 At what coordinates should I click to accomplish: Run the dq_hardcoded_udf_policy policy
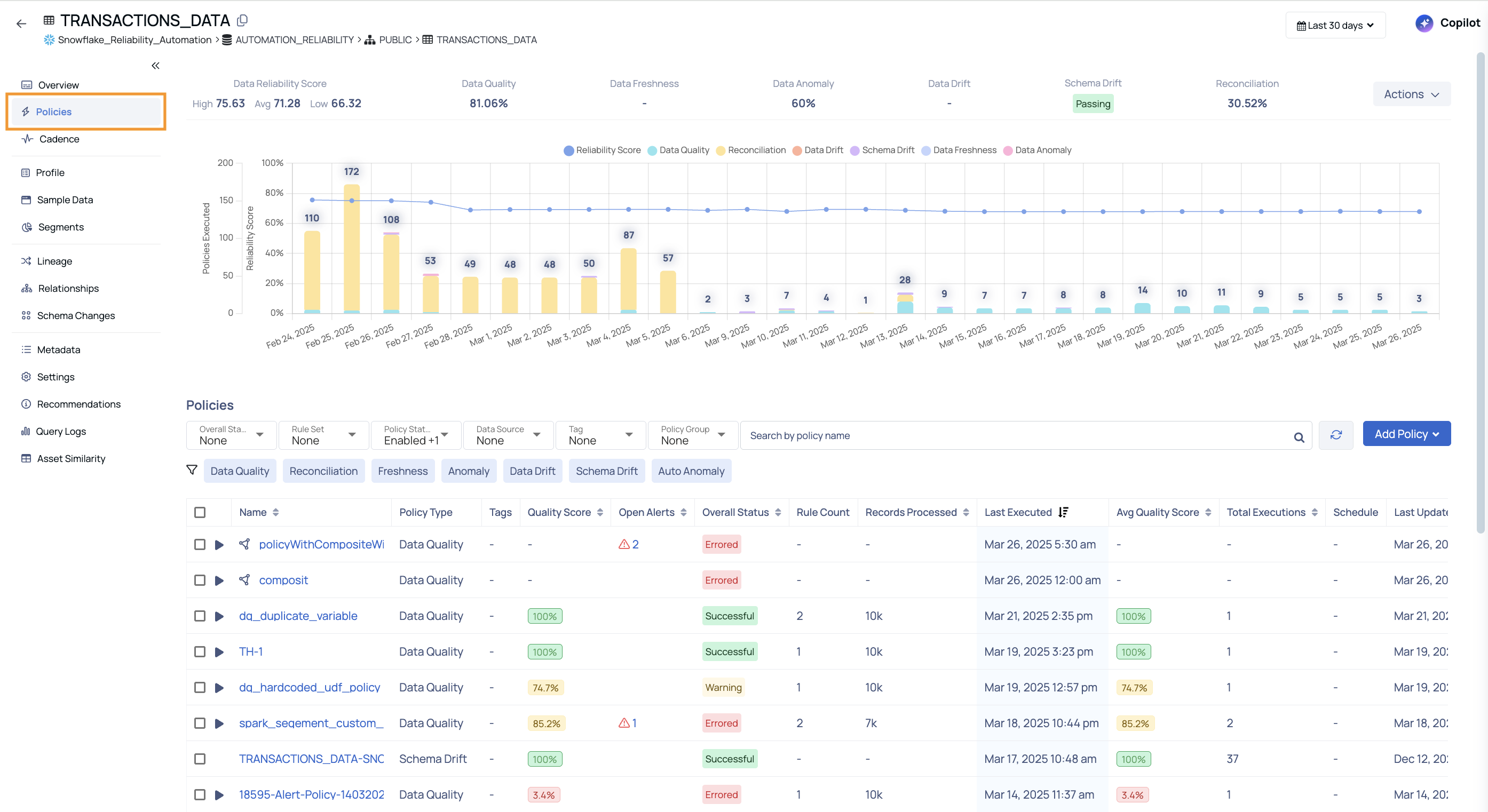[219, 688]
